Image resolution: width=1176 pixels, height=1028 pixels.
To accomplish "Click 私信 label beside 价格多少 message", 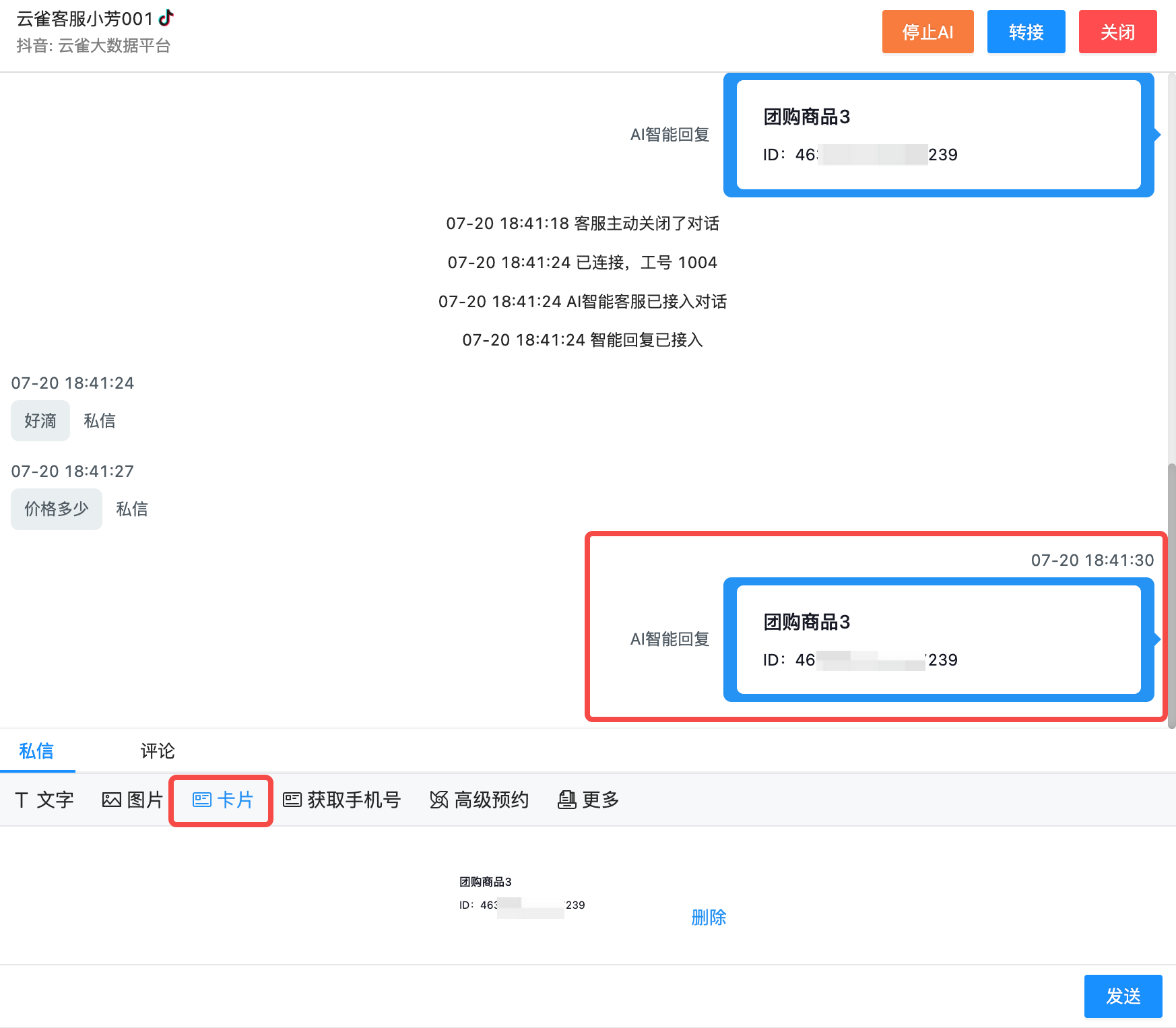I will 132,509.
